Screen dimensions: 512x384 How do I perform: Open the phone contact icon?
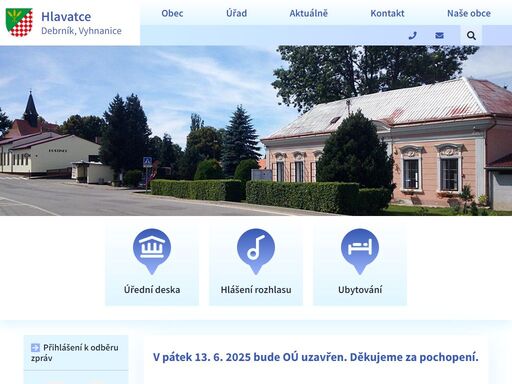pos(413,35)
